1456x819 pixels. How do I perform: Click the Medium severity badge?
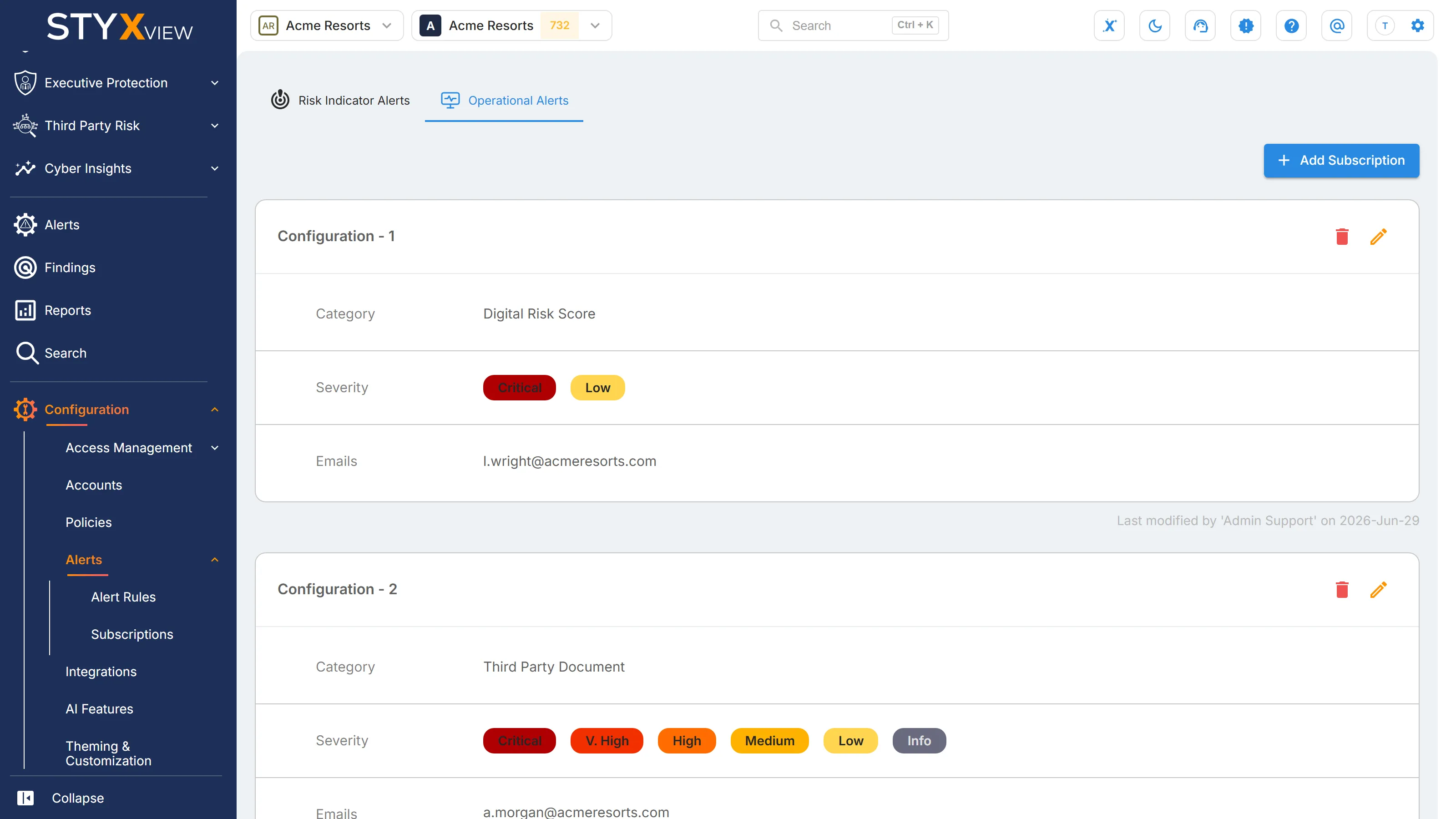[x=769, y=741]
